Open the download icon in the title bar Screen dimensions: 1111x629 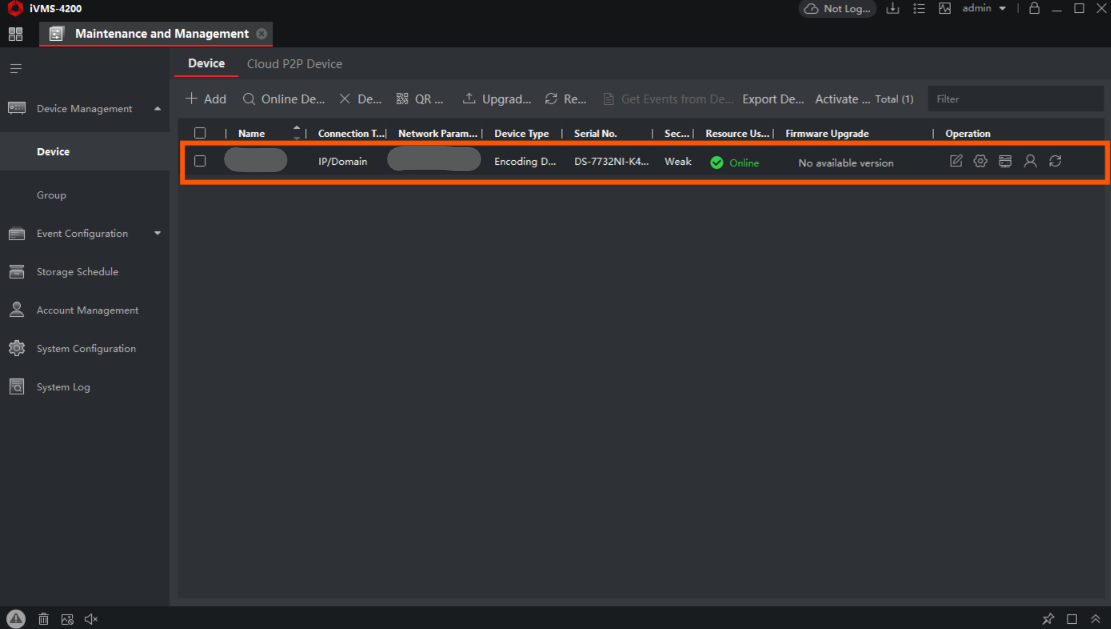(893, 8)
